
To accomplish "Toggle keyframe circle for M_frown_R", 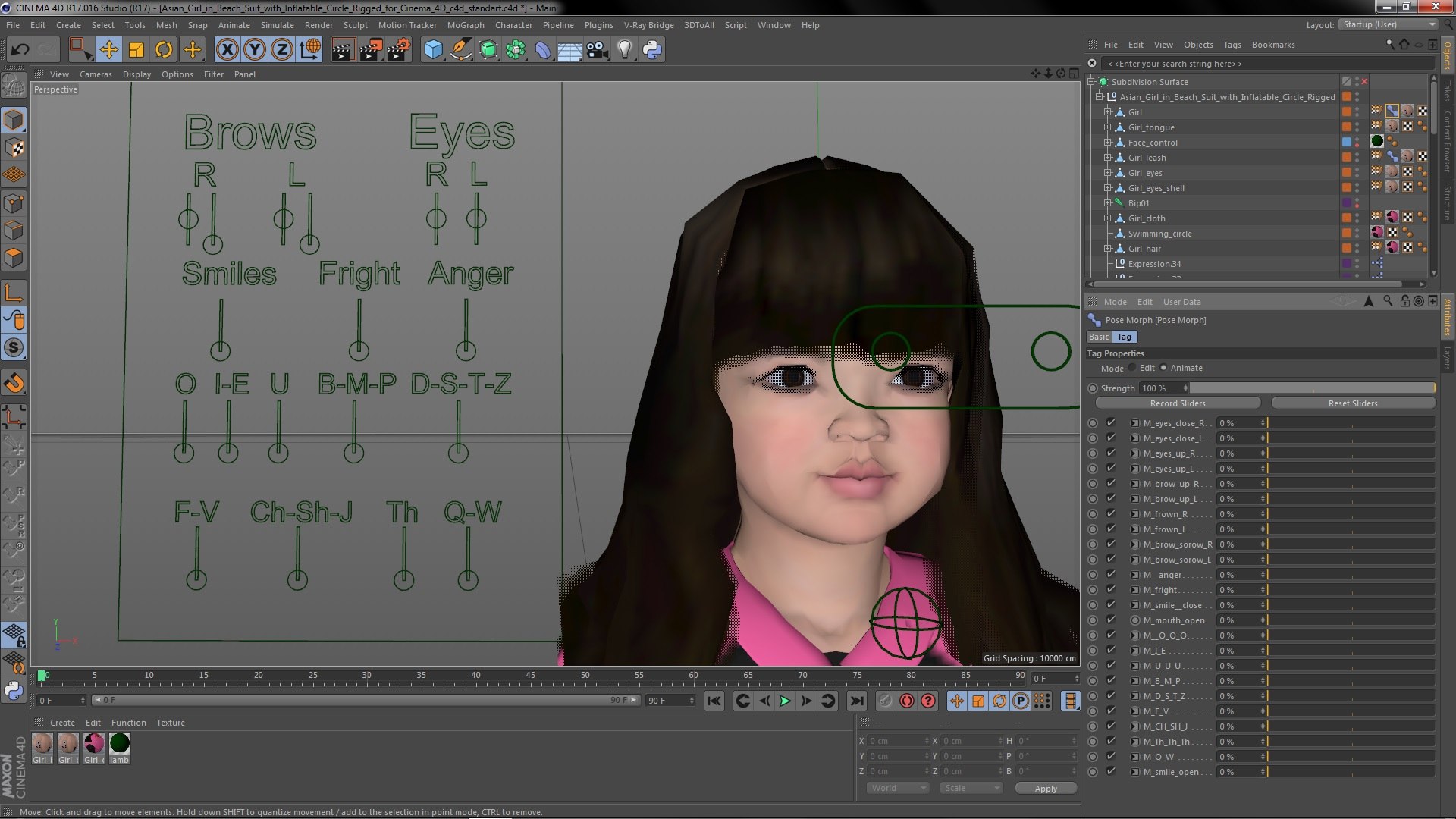I will [x=1093, y=514].
